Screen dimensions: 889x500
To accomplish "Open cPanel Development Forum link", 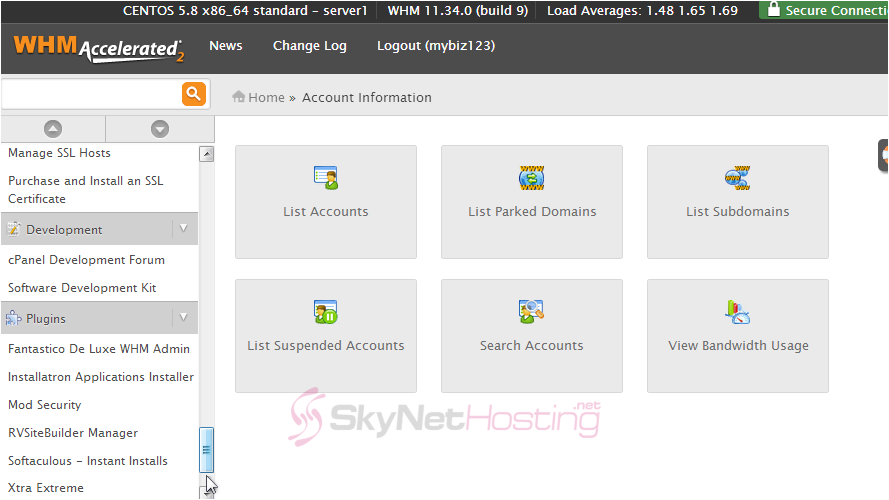I will click(x=86, y=260).
